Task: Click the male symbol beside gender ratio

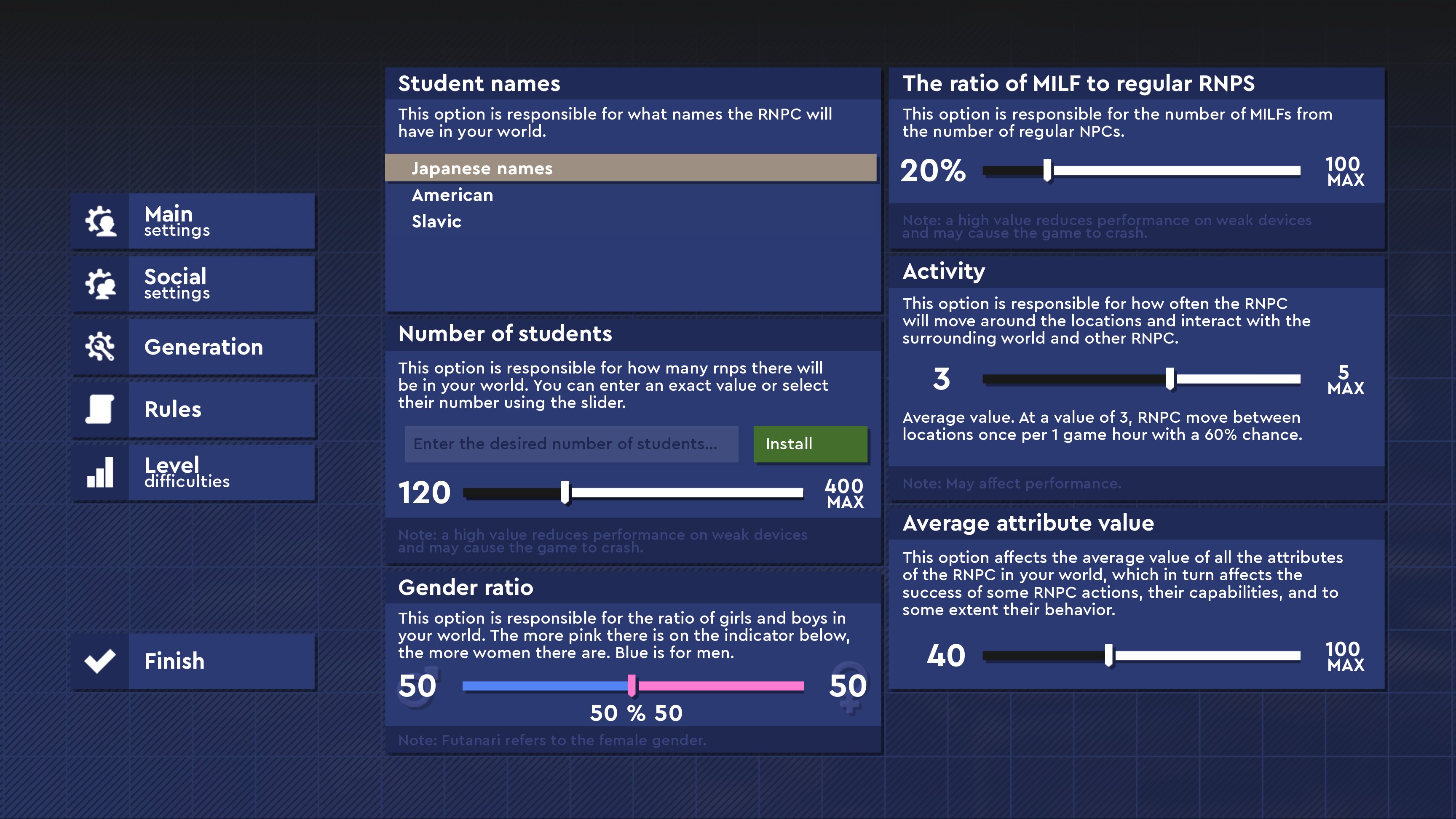Action: [419, 686]
